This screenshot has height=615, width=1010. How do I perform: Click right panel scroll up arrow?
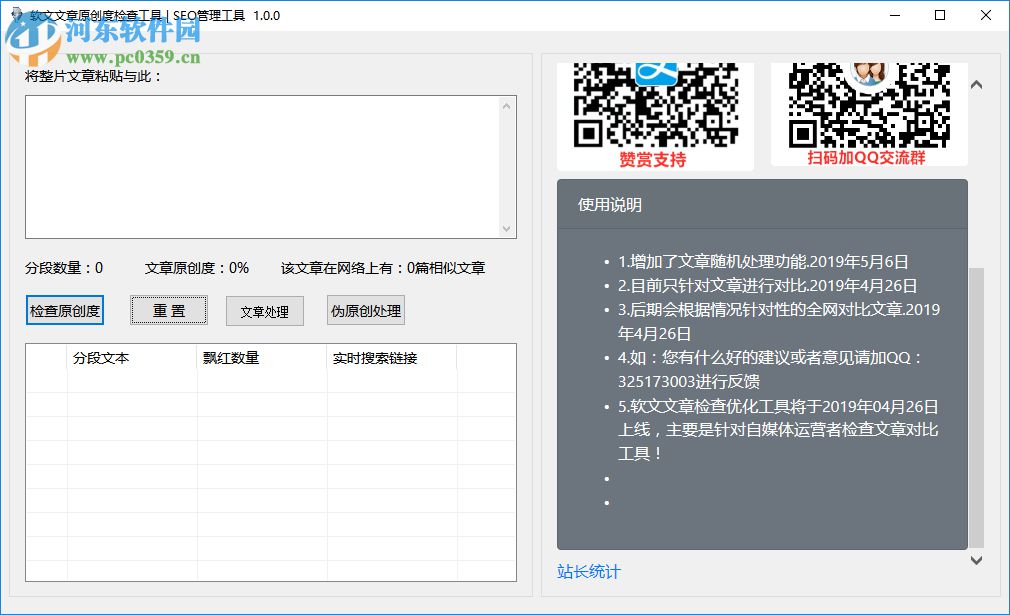point(977,85)
